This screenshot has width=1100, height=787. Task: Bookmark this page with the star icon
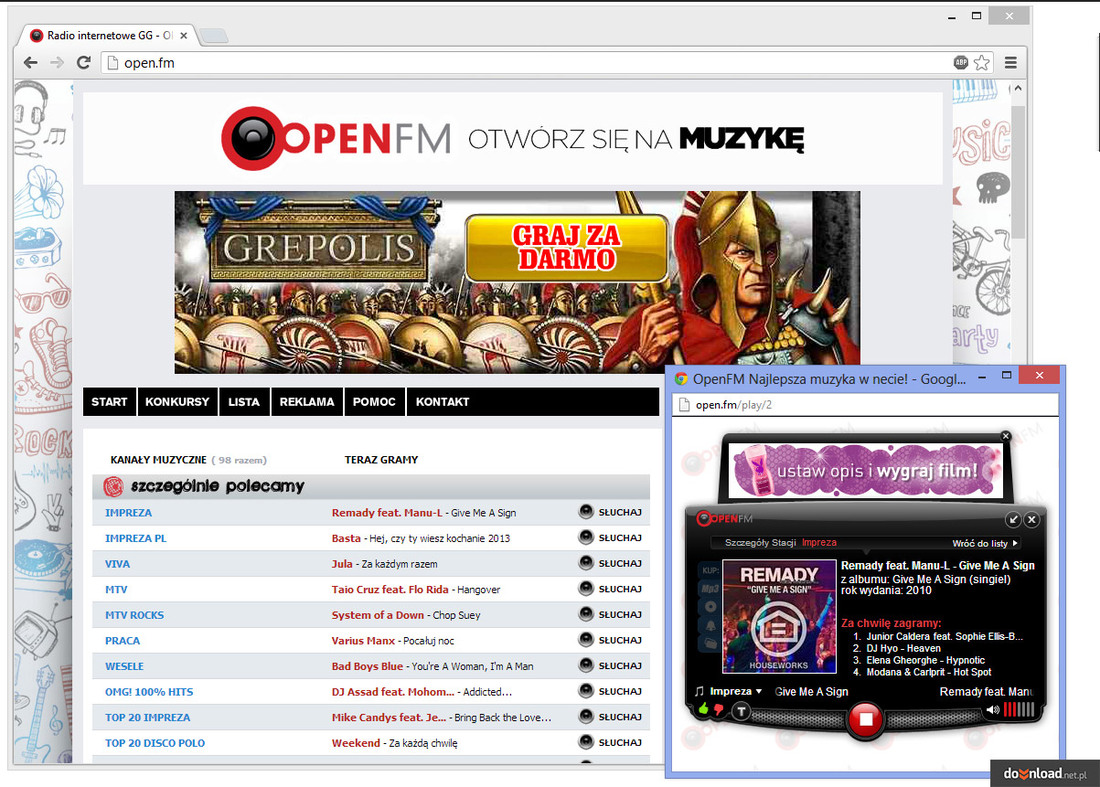click(x=982, y=62)
